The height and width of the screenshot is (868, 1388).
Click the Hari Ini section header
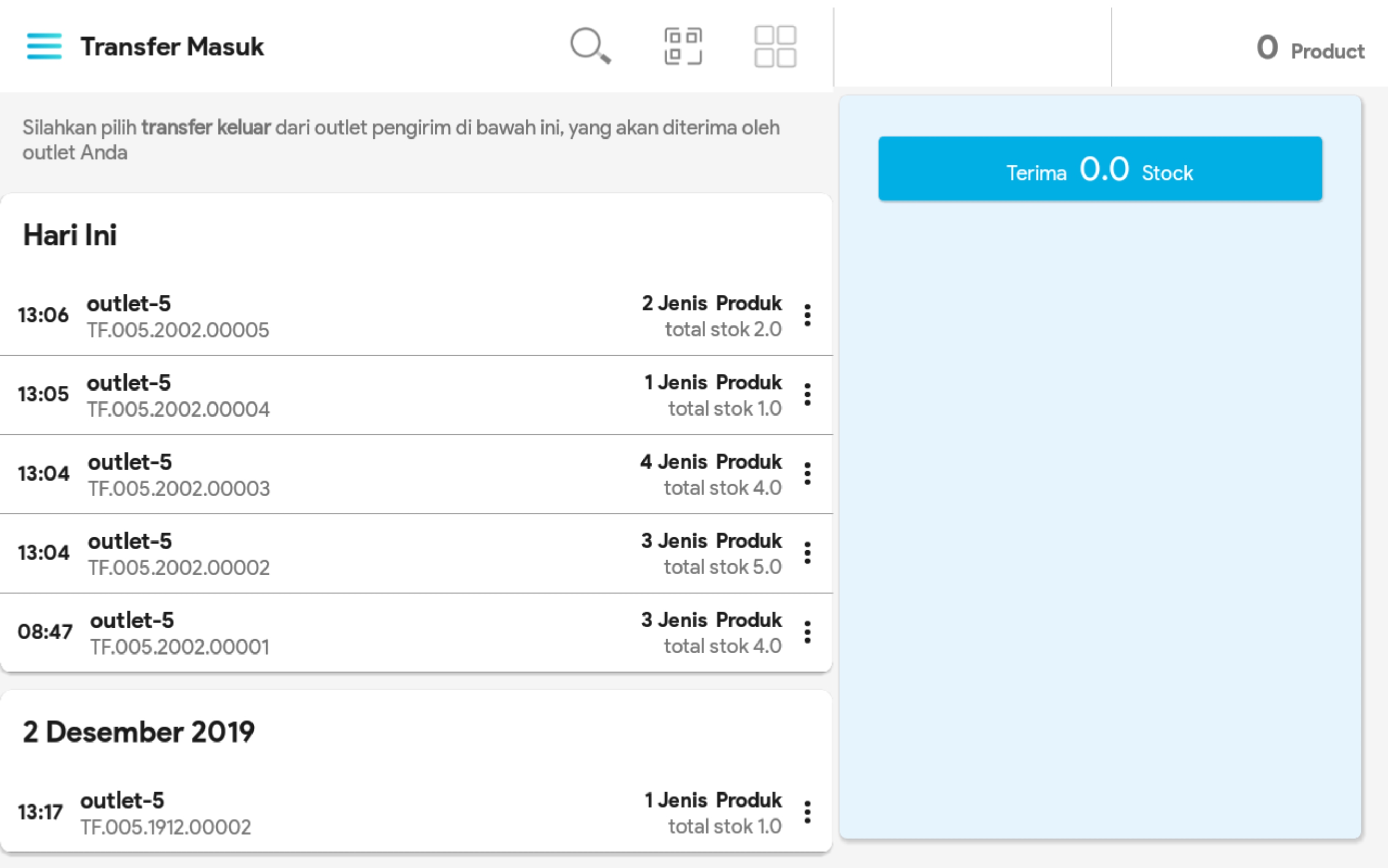69,235
